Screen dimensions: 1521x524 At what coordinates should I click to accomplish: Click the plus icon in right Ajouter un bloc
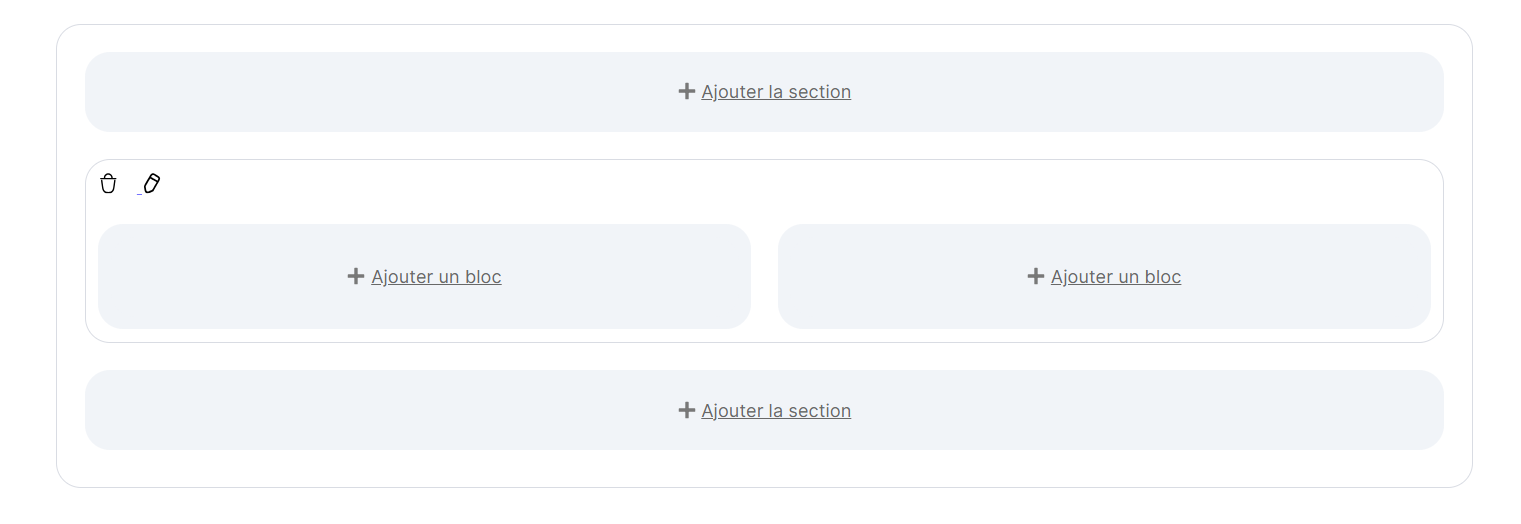[1035, 276]
